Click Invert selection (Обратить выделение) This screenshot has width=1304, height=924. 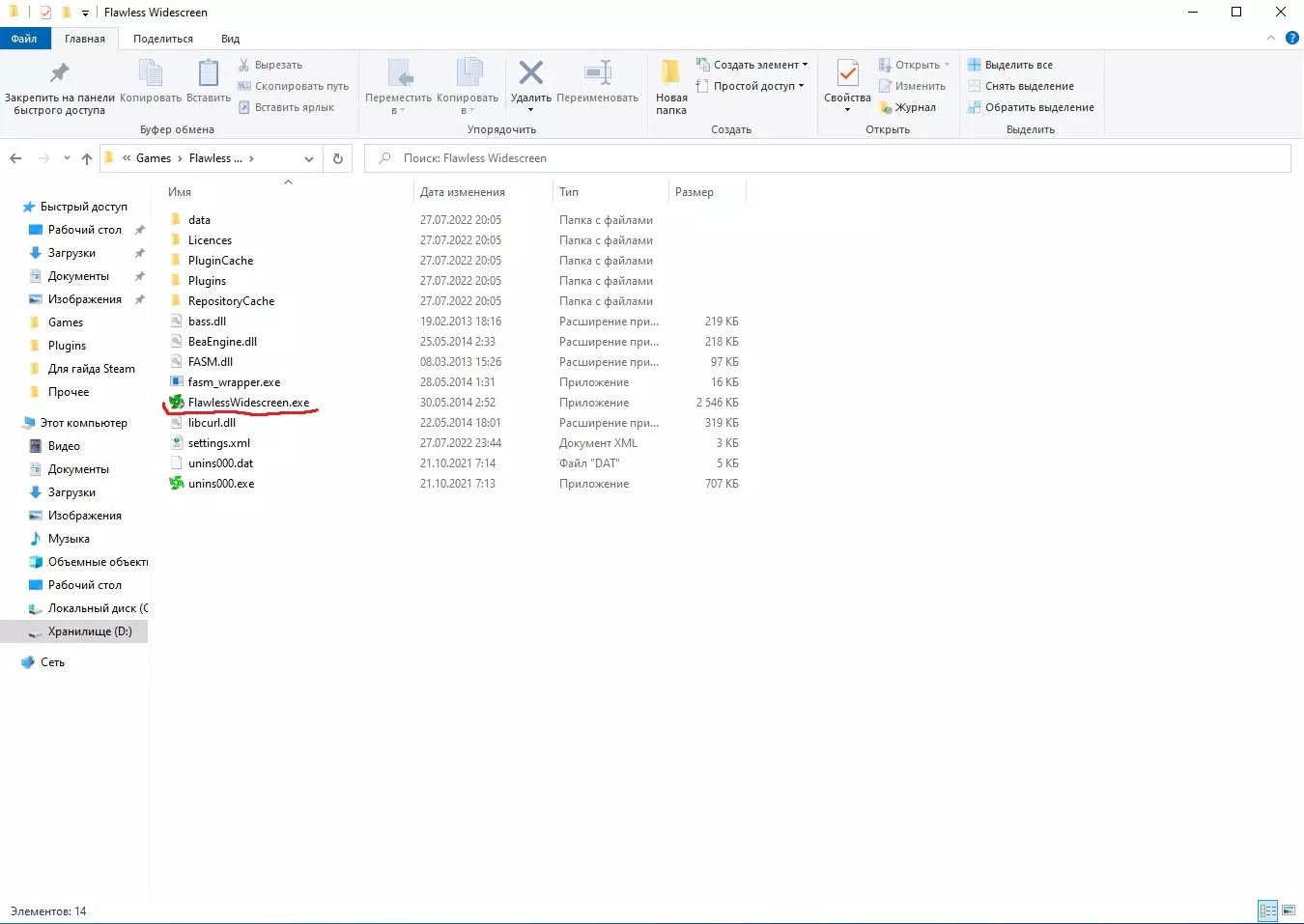tap(1032, 107)
